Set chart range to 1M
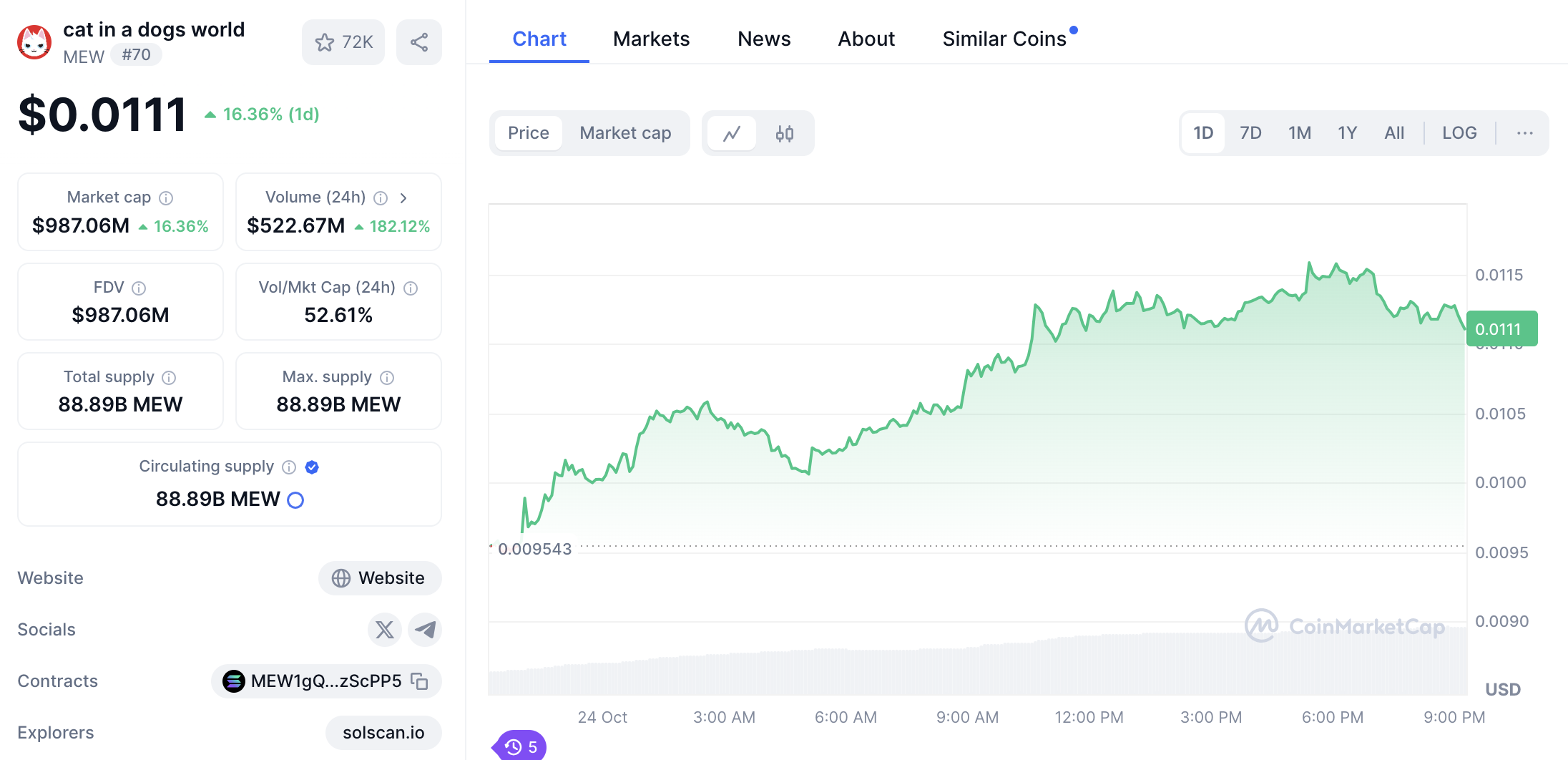This screenshot has width=1568, height=760. (x=1300, y=133)
